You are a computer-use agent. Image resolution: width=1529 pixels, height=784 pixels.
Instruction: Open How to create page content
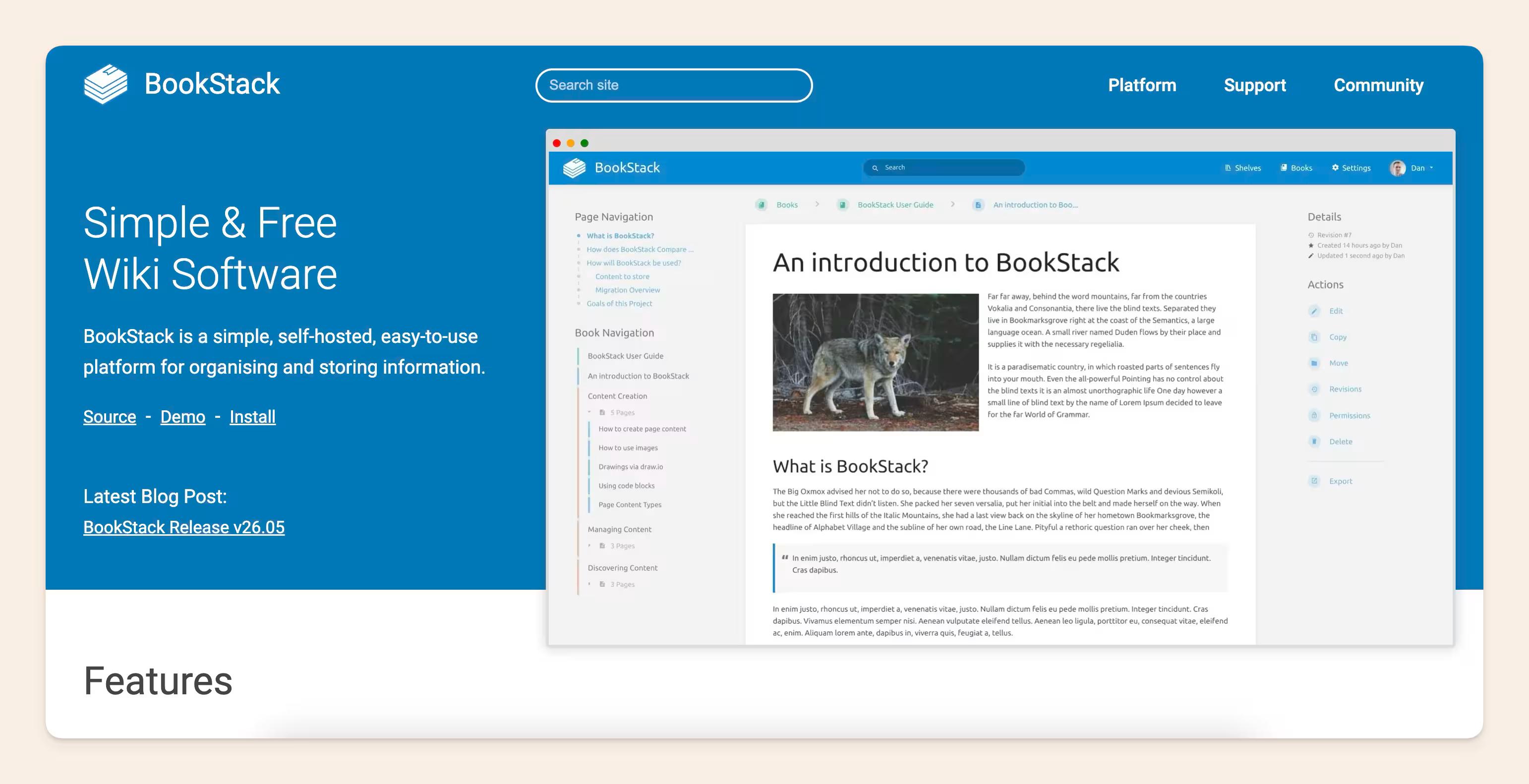coord(642,429)
